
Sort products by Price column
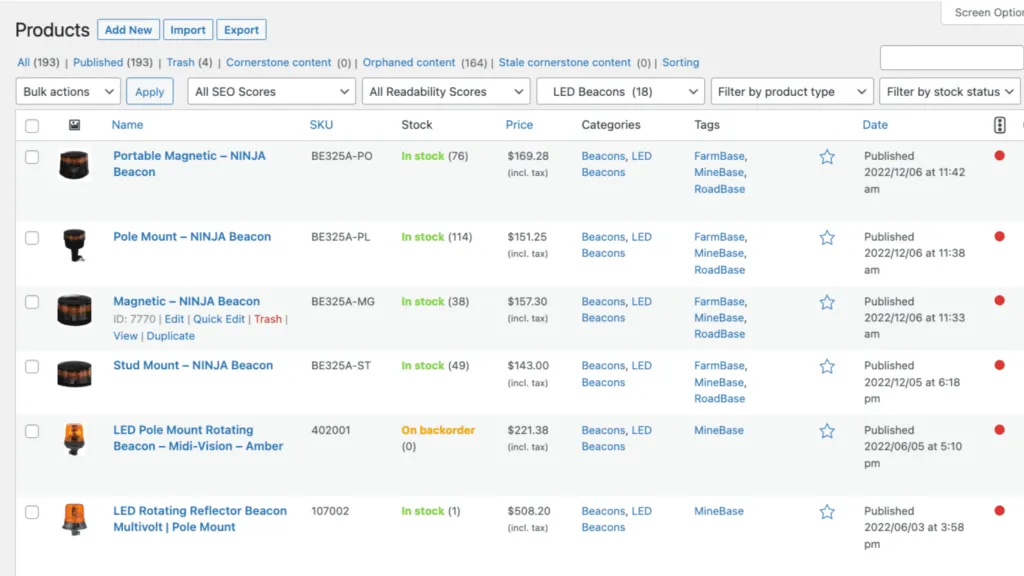(x=519, y=125)
